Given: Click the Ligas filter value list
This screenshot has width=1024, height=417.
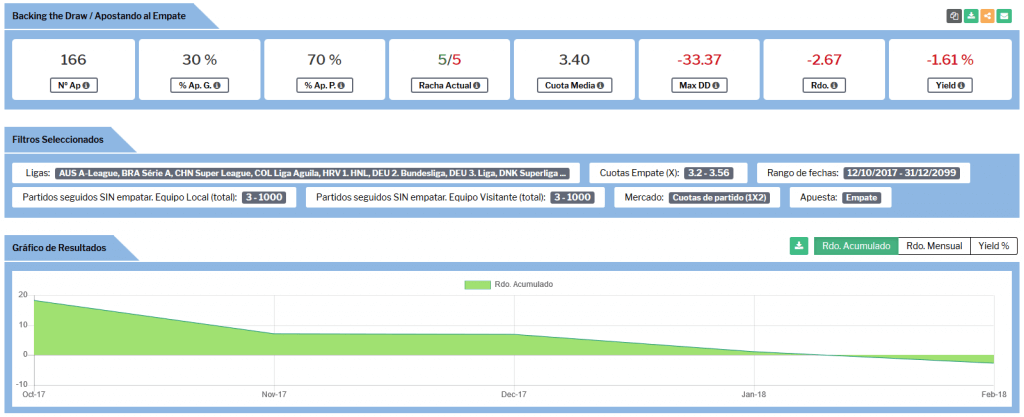Looking at the screenshot, I should click(313, 173).
